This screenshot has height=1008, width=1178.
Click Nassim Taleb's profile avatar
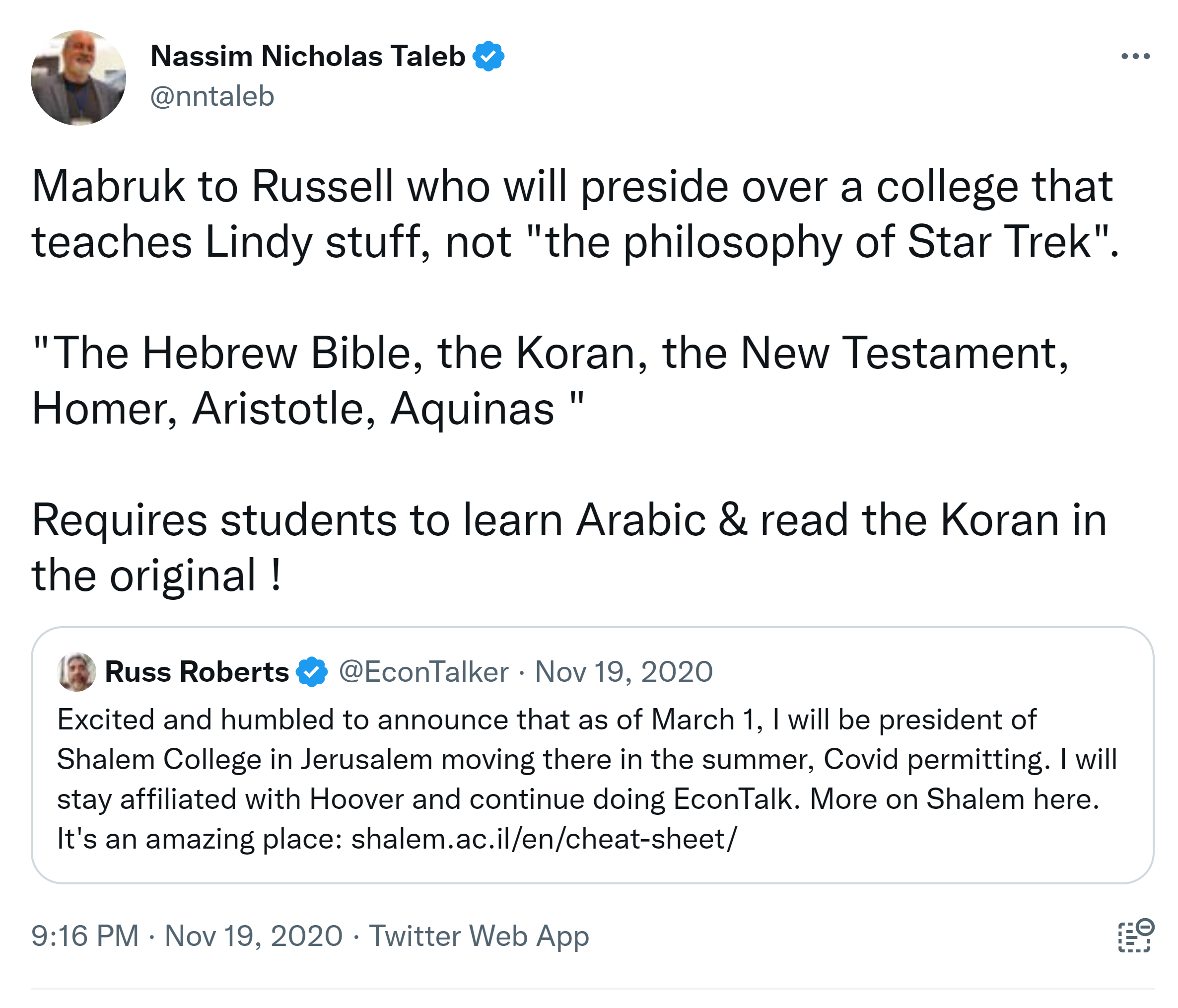pos(78,78)
